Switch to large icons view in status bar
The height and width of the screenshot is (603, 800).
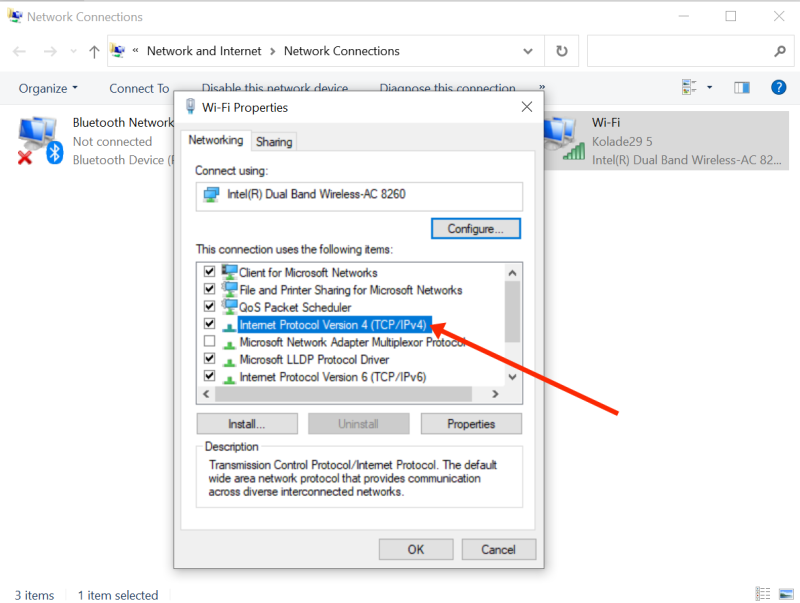point(786,594)
